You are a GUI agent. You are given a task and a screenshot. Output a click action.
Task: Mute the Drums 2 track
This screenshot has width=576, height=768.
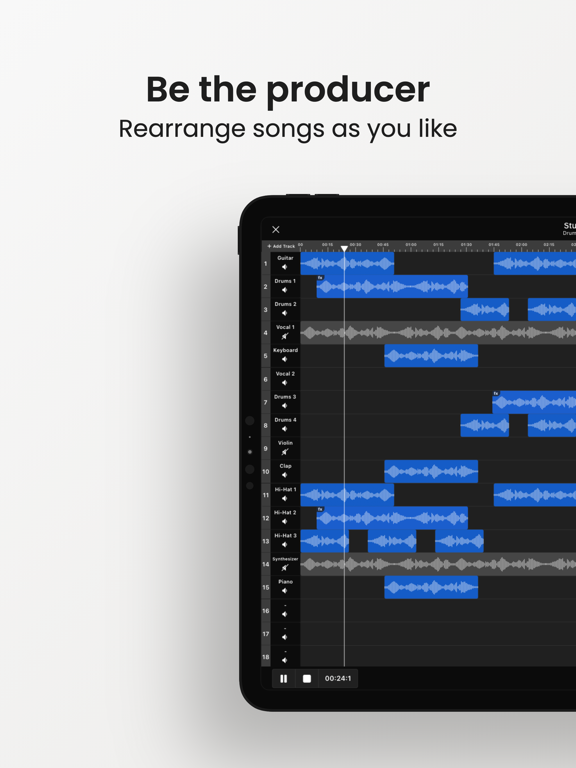285,313
